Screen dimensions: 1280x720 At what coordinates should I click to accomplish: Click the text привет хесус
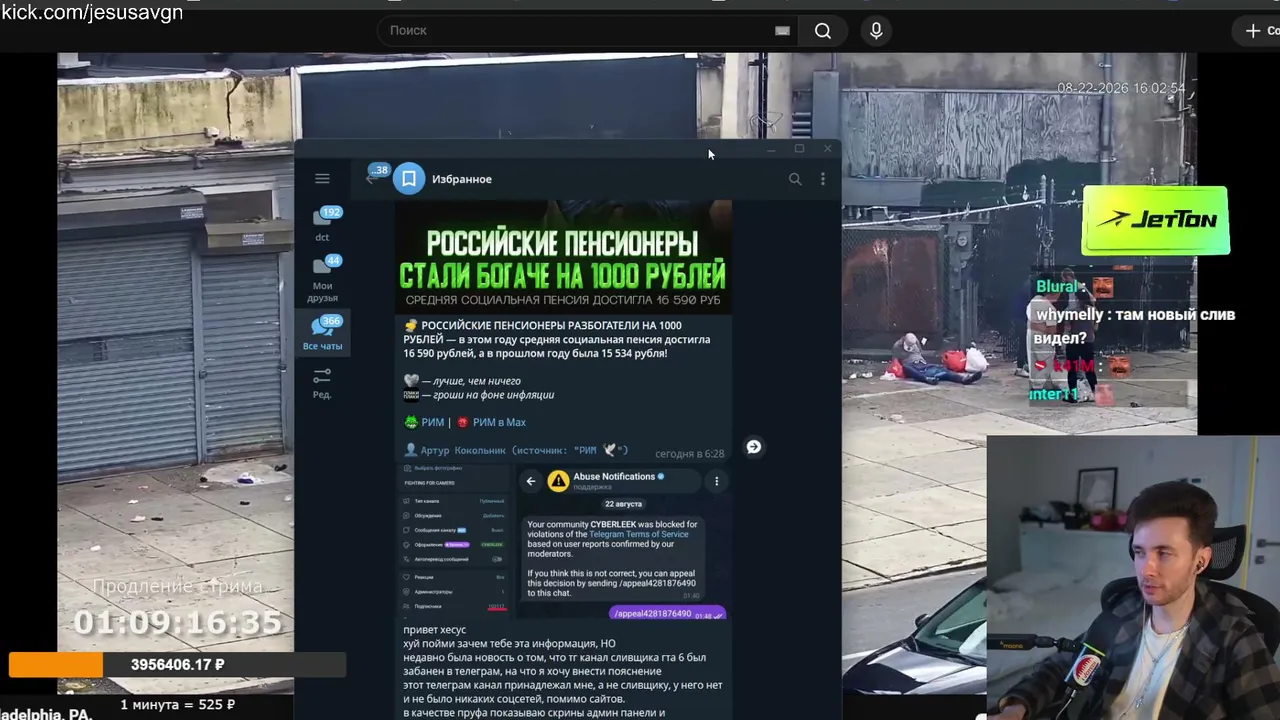tap(435, 630)
